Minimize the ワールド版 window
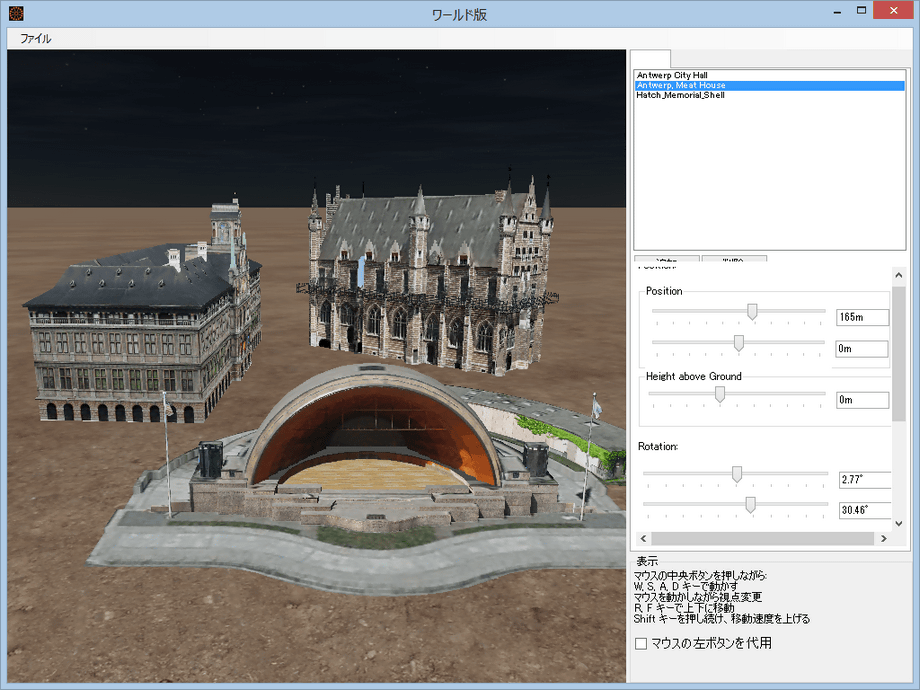This screenshot has width=920, height=690. (x=837, y=11)
